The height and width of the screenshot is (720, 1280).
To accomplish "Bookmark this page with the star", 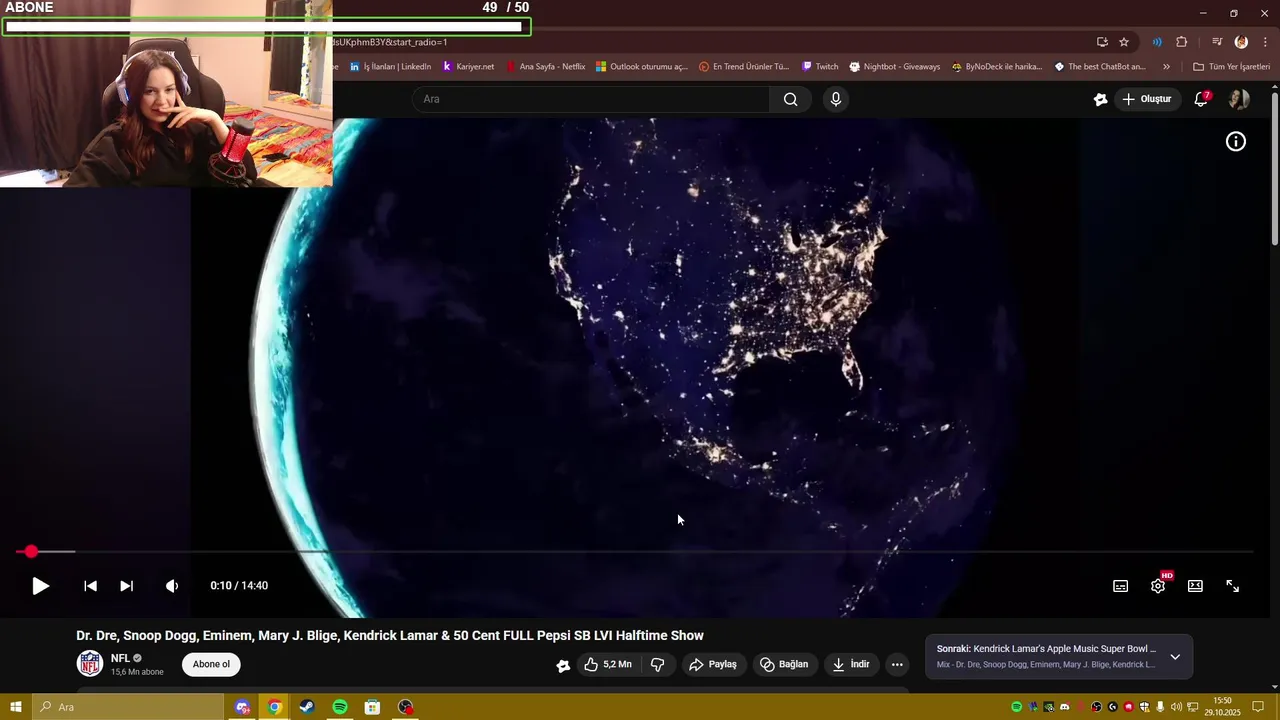I will (1124, 42).
